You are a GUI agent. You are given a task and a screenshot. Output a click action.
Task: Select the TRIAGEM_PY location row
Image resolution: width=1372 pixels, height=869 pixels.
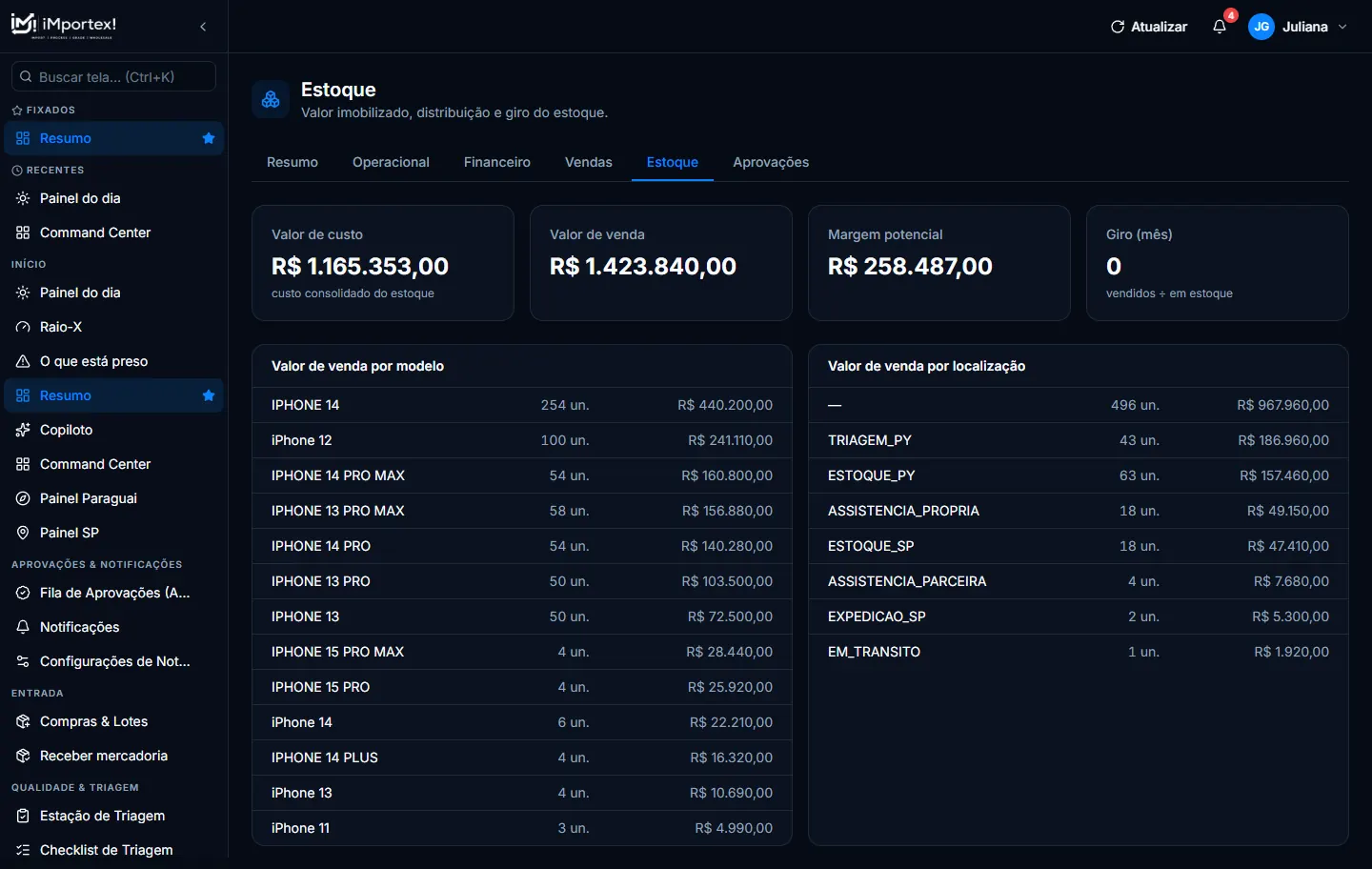tap(1079, 440)
